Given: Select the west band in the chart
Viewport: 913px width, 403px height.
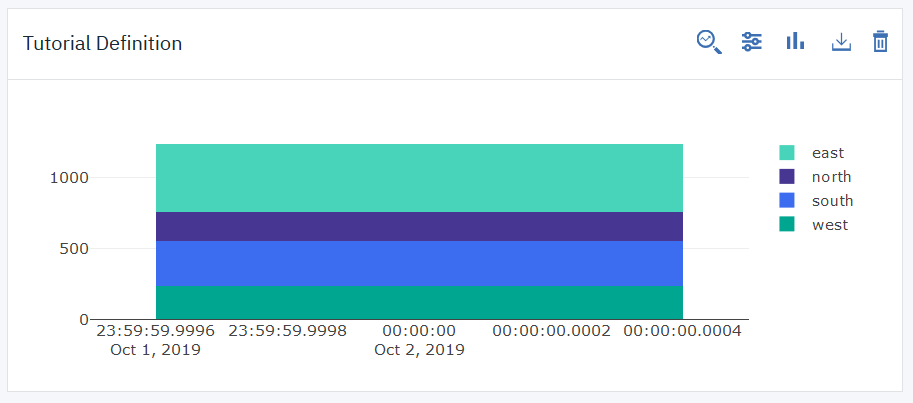Looking at the screenshot, I should pyautogui.click(x=419, y=302).
